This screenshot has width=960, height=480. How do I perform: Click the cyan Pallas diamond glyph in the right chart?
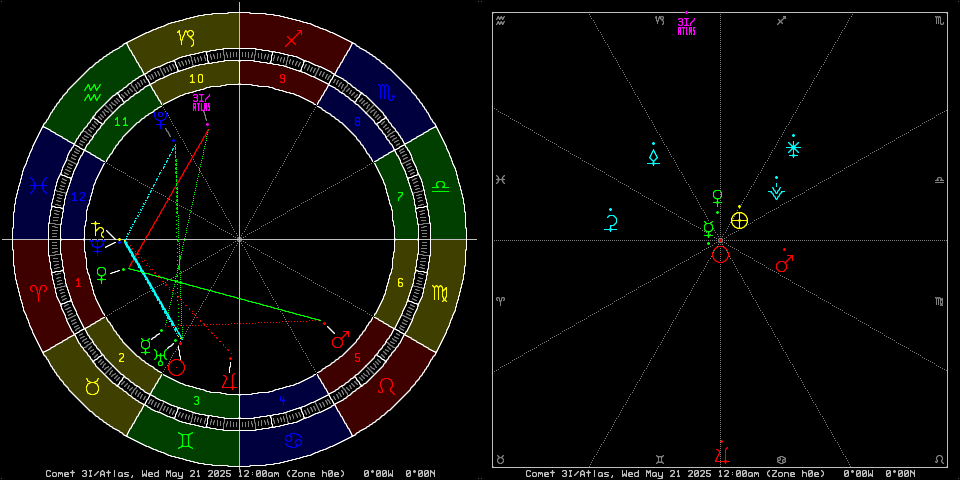coord(653,156)
